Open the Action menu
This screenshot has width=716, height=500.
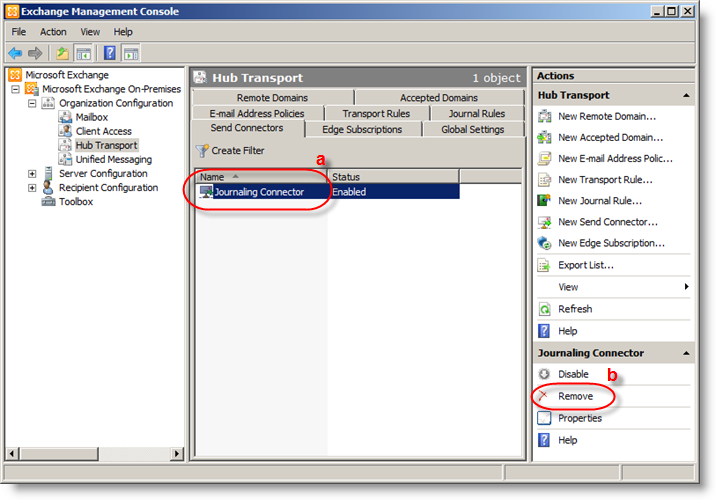(x=53, y=32)
